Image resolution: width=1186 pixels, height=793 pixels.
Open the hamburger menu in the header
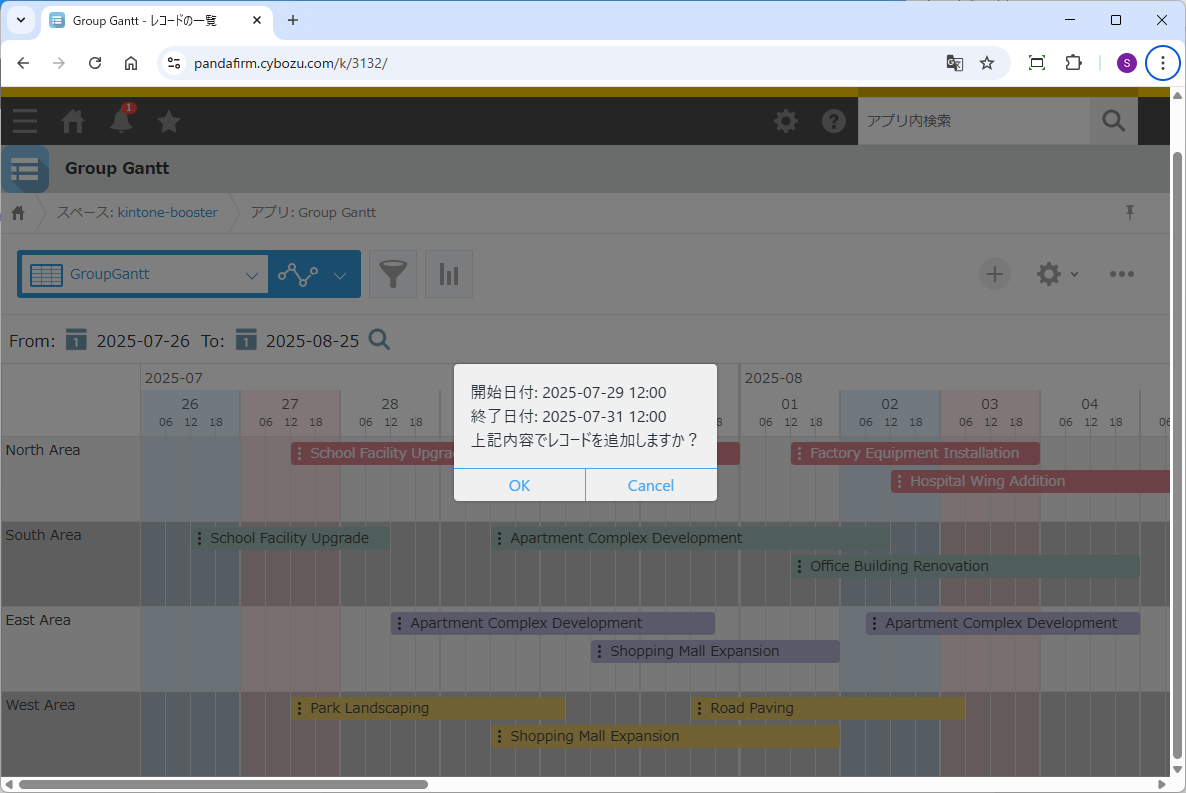pos(25,121)
